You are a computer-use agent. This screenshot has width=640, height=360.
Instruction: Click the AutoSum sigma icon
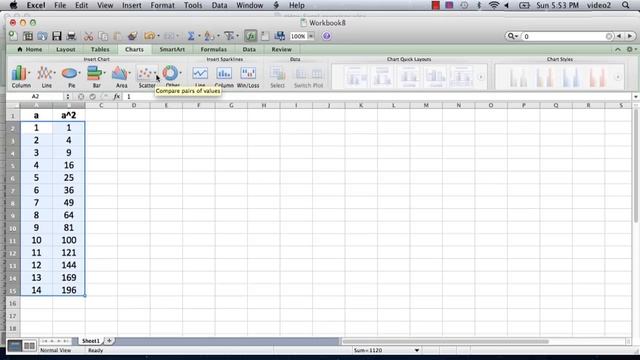[191, 36]
